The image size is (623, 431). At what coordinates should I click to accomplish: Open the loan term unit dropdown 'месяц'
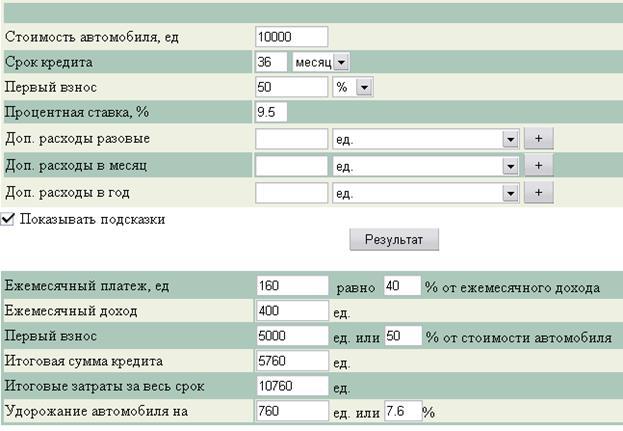pos(321,62)
